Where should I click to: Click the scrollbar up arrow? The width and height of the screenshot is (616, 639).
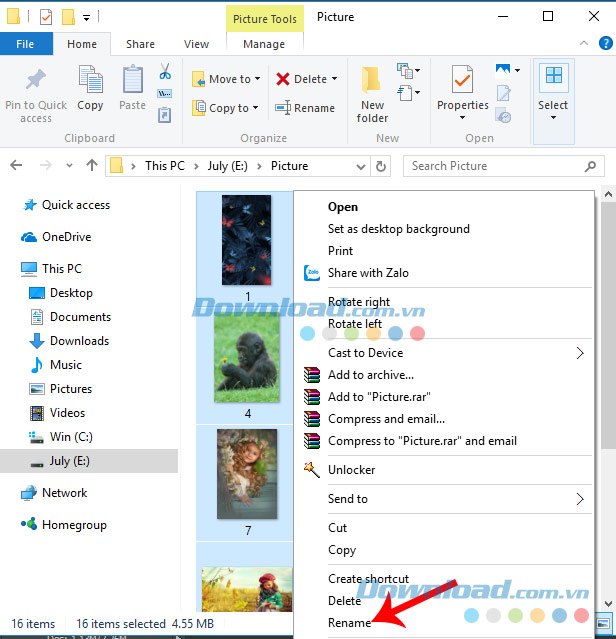608,194
